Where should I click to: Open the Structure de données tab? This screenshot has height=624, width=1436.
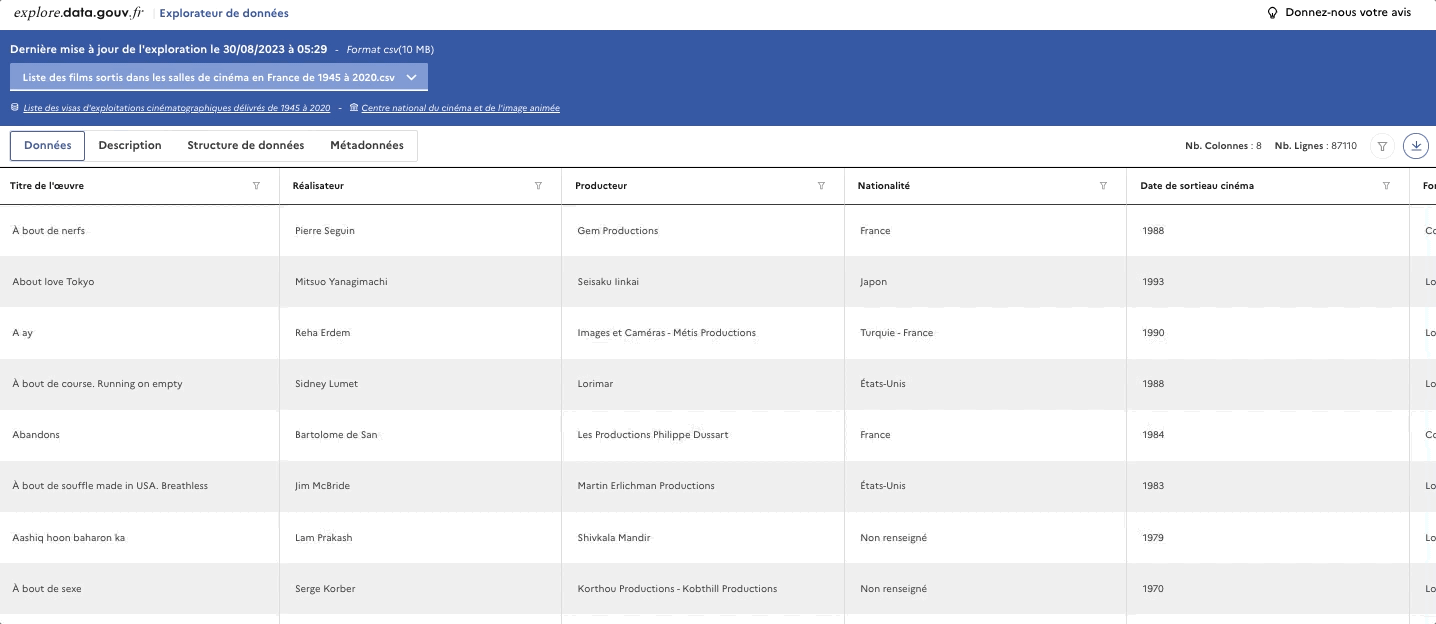245,146
